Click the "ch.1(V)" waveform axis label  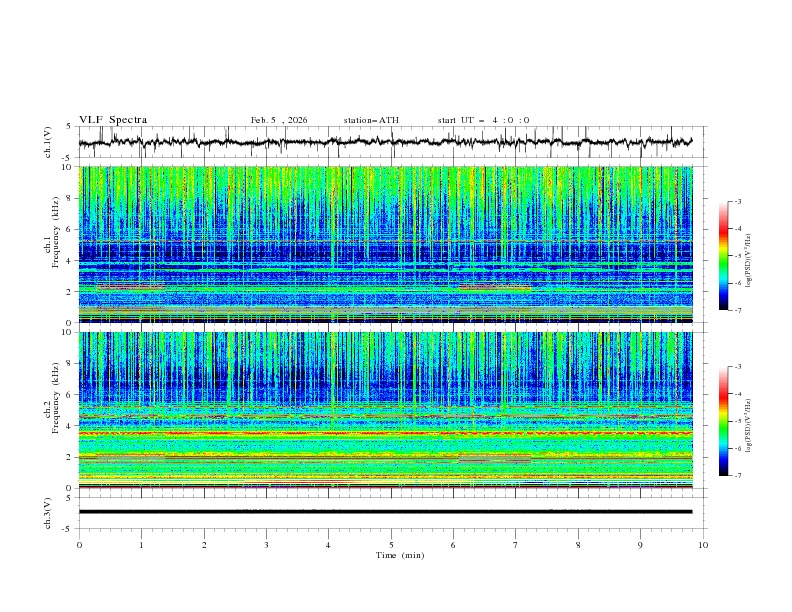[x=48, y=142]
